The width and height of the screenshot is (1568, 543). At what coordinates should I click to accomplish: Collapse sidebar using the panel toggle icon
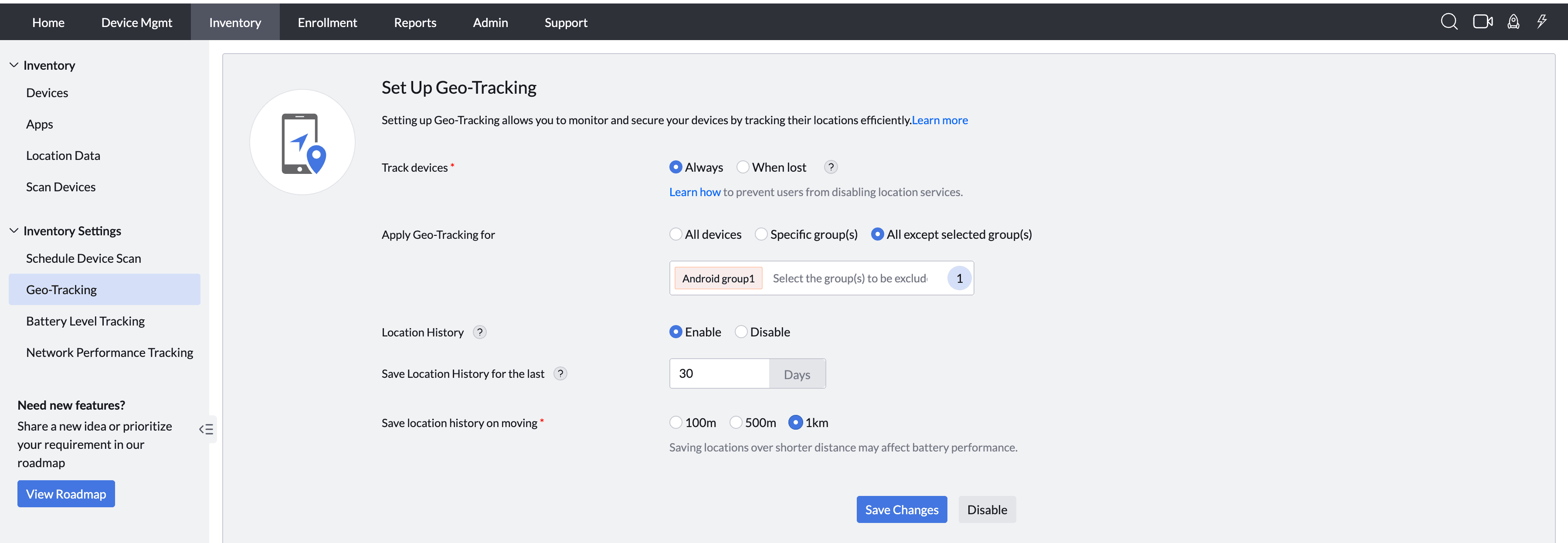[x=206, y=429]
